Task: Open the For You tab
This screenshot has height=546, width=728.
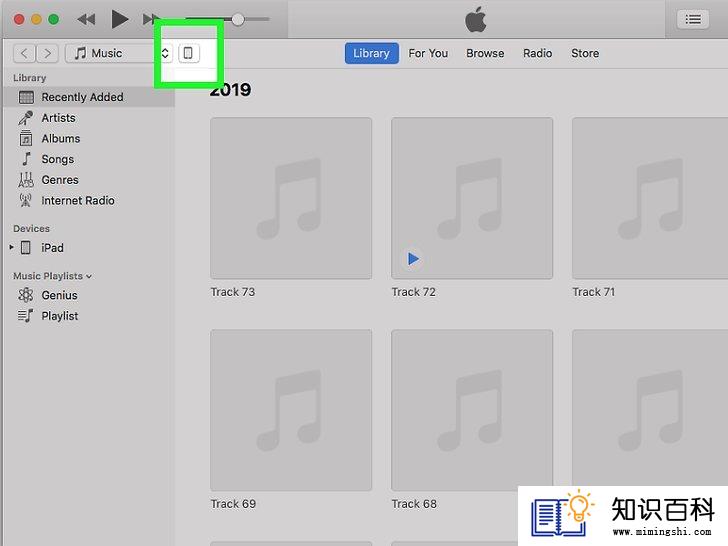Action: (428, 53)
